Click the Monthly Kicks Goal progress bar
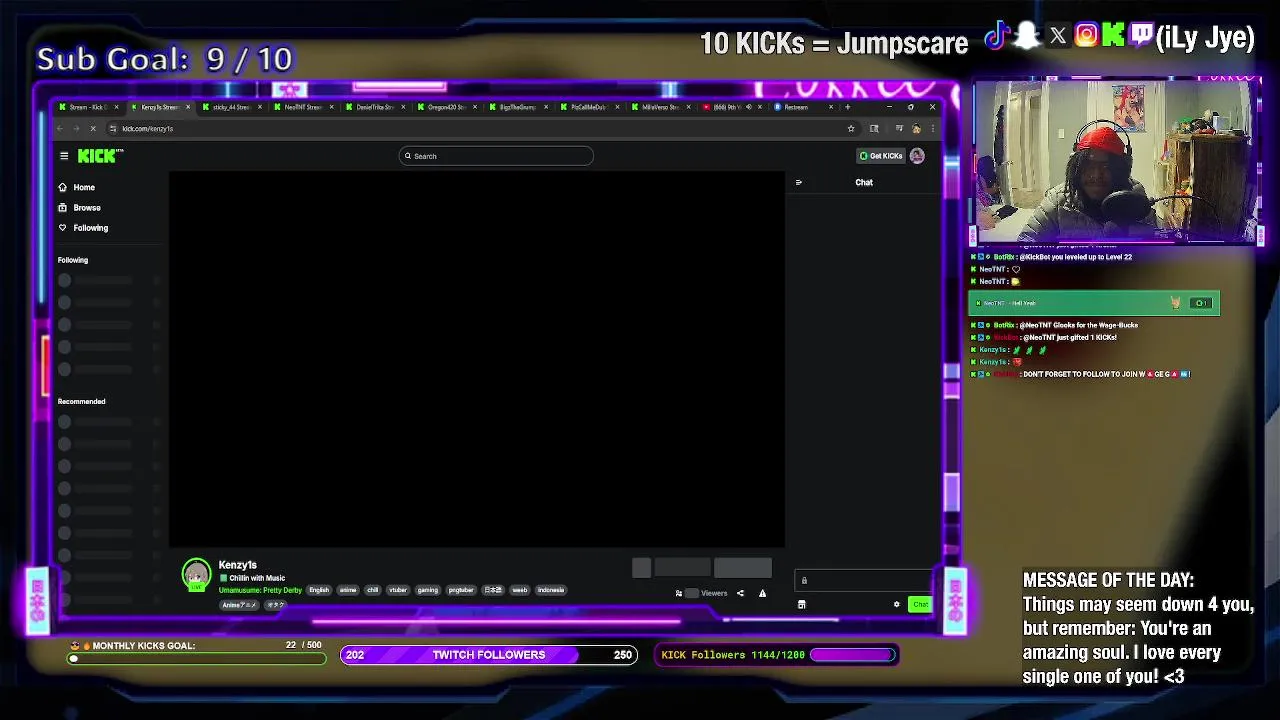This screenshot has width=1280, height=720. click(197, 658)
